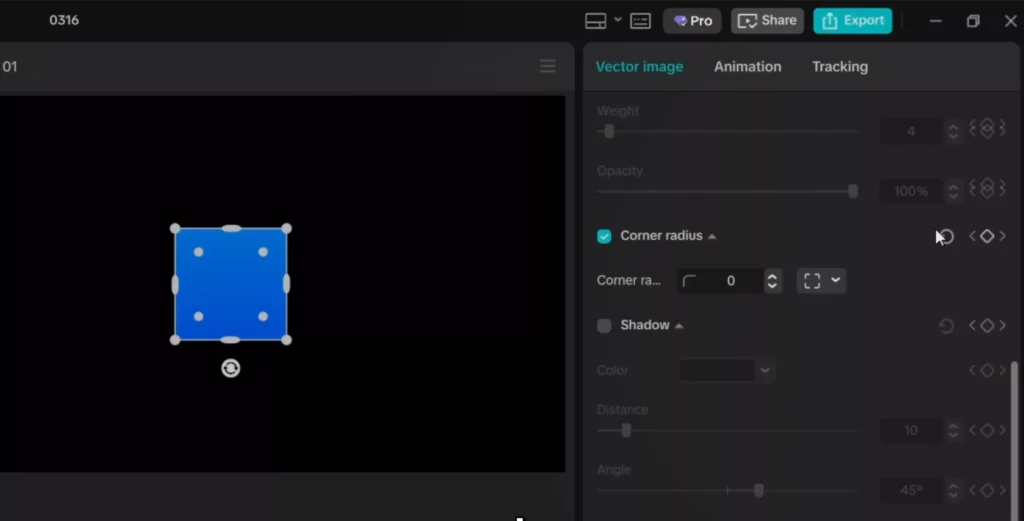Add a Weight keyframe diamond
1024x521 pixels.
(x=987, y=127)
